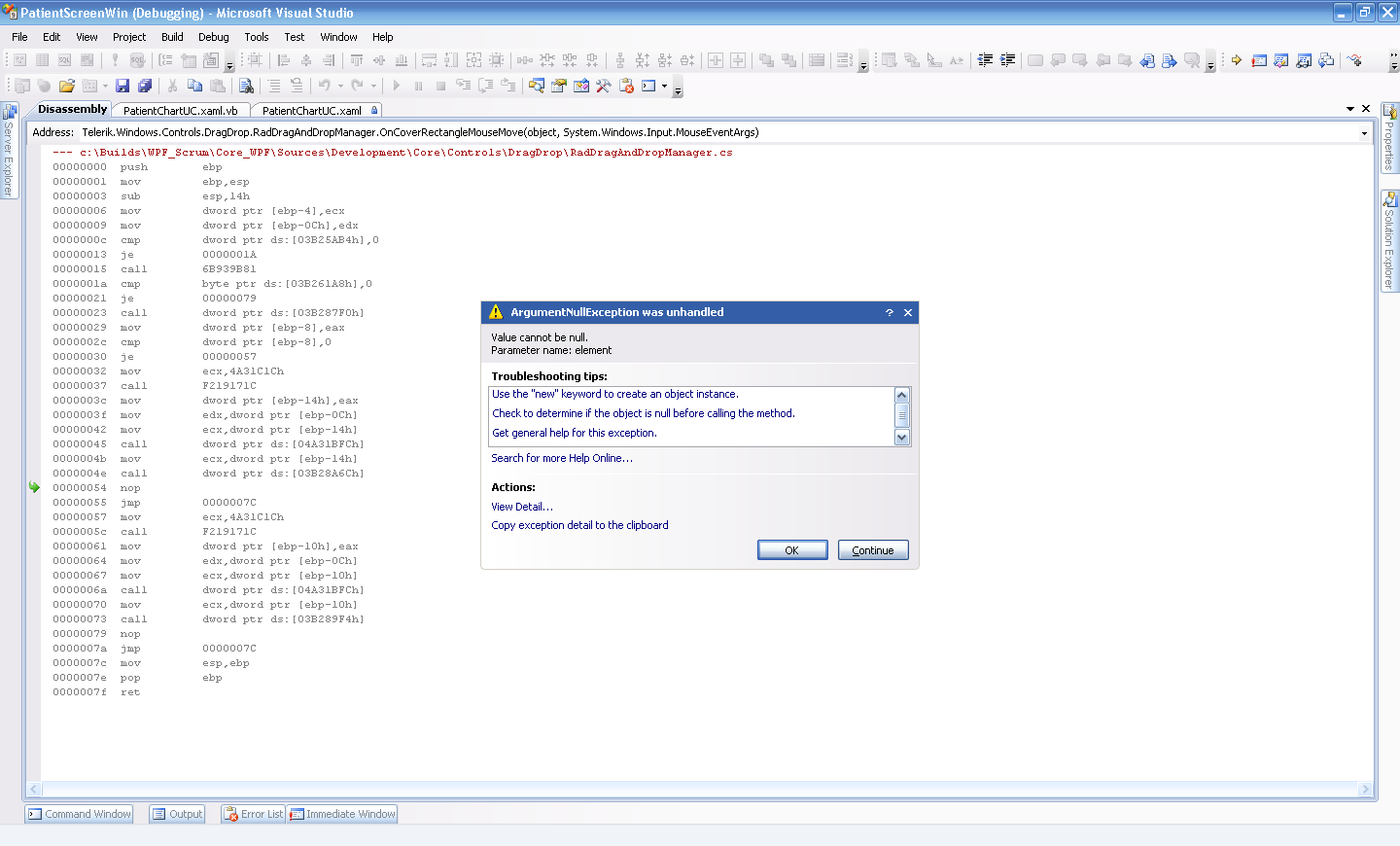This screenshot has height=846, width=1400.
Task: Expand the standard toolbar options overflow arrow
Action: (678, 88)
